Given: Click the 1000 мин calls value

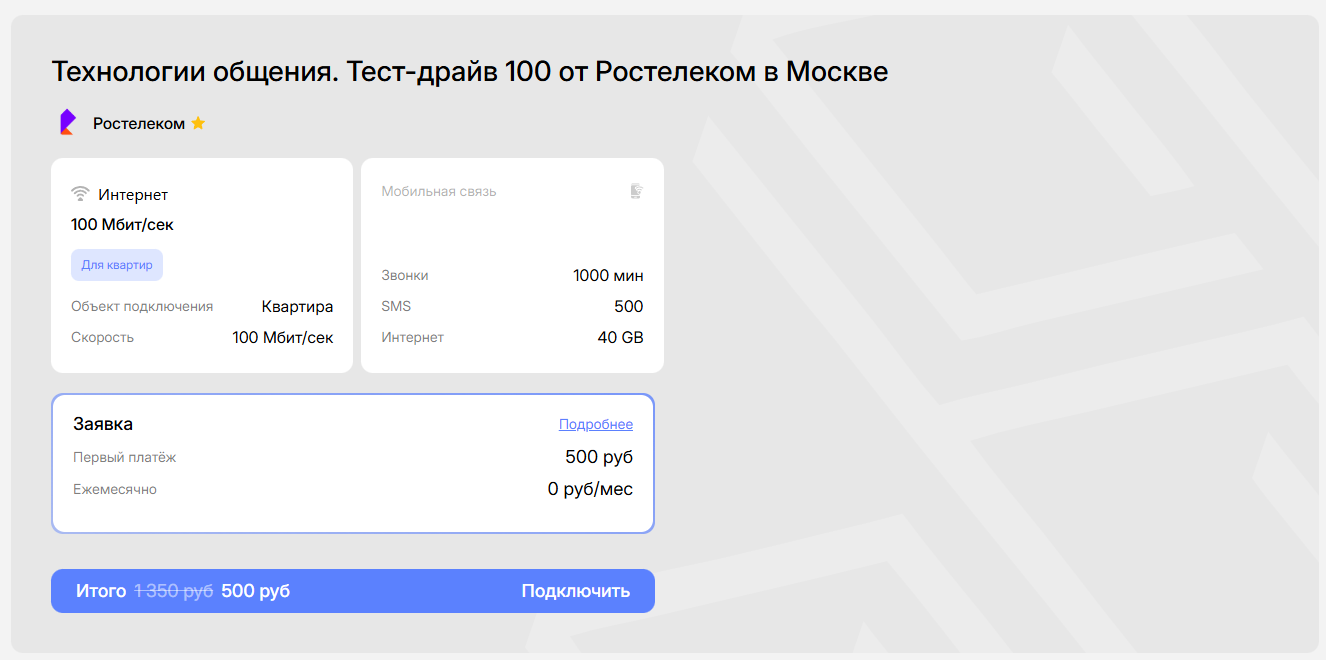Looking at the screenshot, I should tap(608, 276).
